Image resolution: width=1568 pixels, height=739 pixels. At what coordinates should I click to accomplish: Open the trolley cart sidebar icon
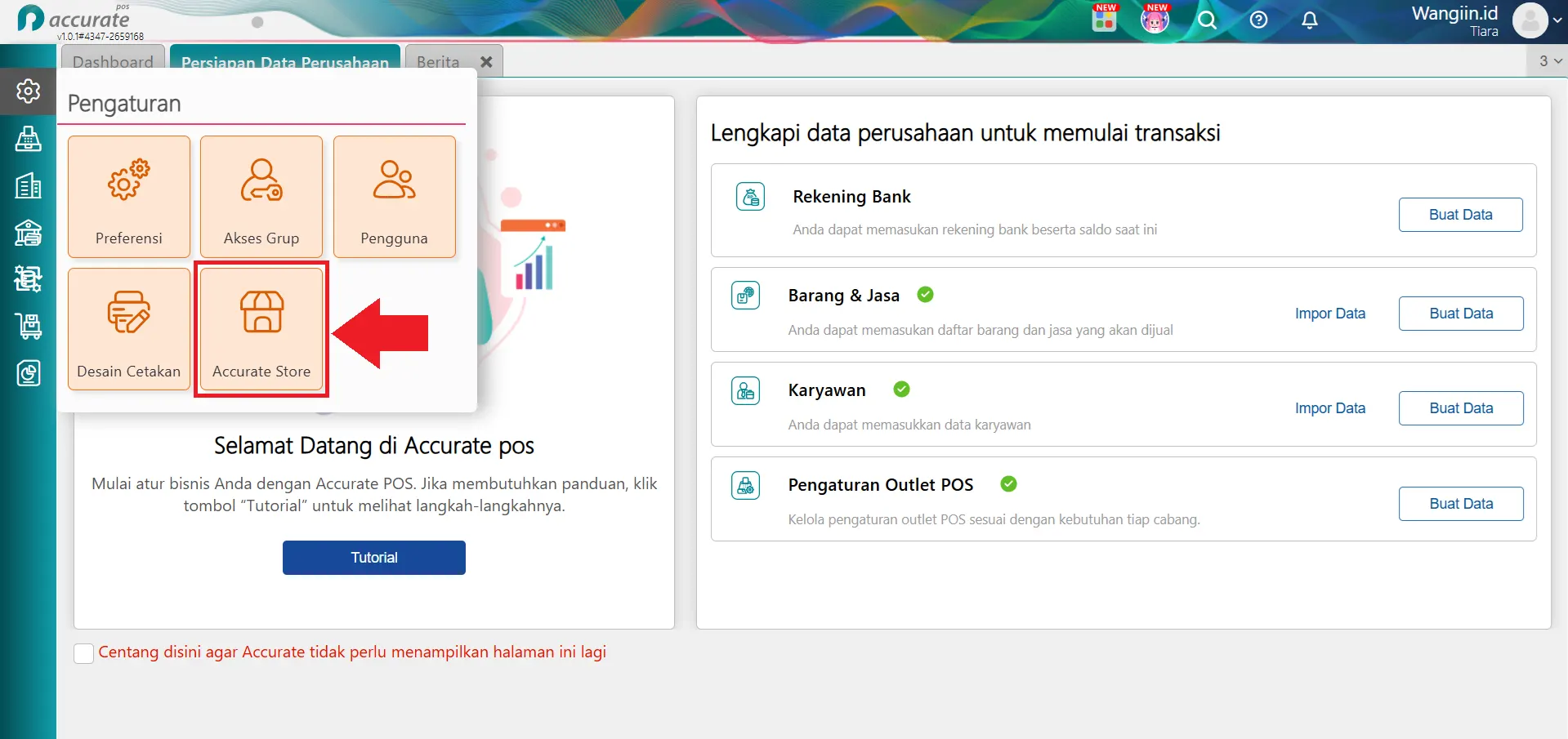pos(28,327)
